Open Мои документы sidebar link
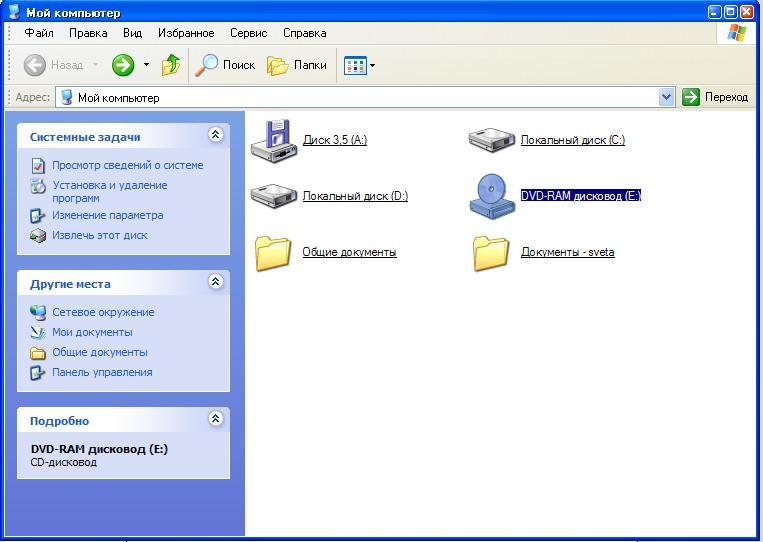763x542 pixels. (x=92, y=332)
